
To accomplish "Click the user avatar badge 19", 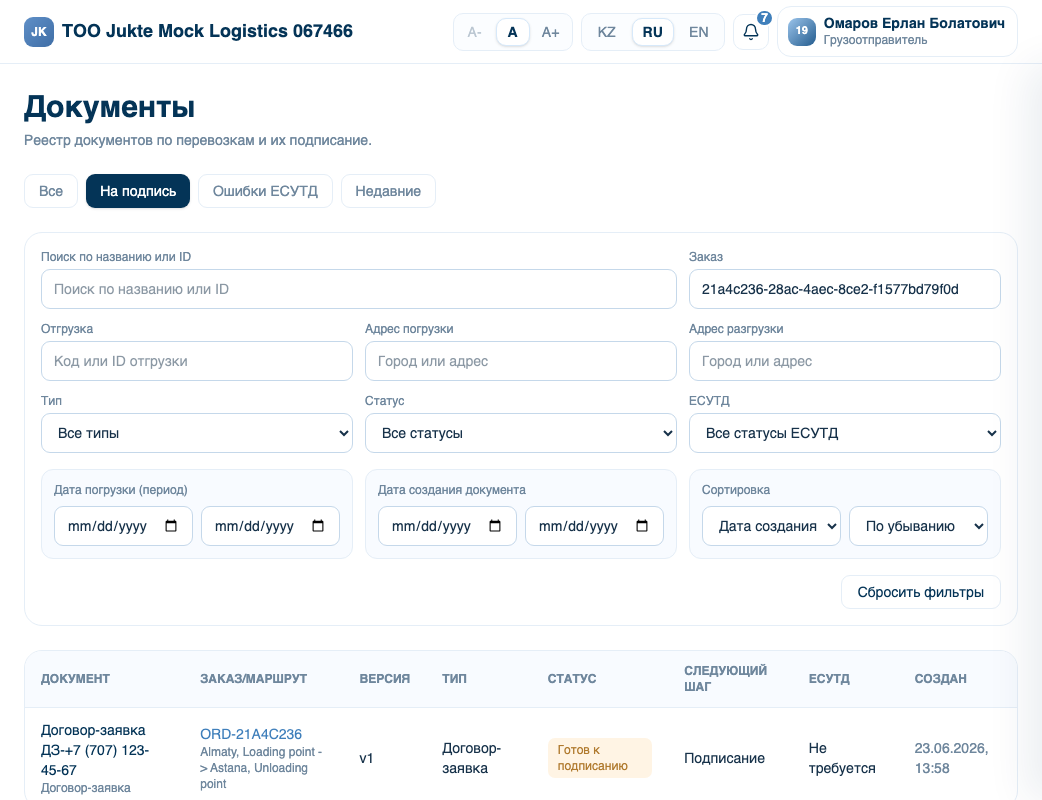I will (802, 31).
